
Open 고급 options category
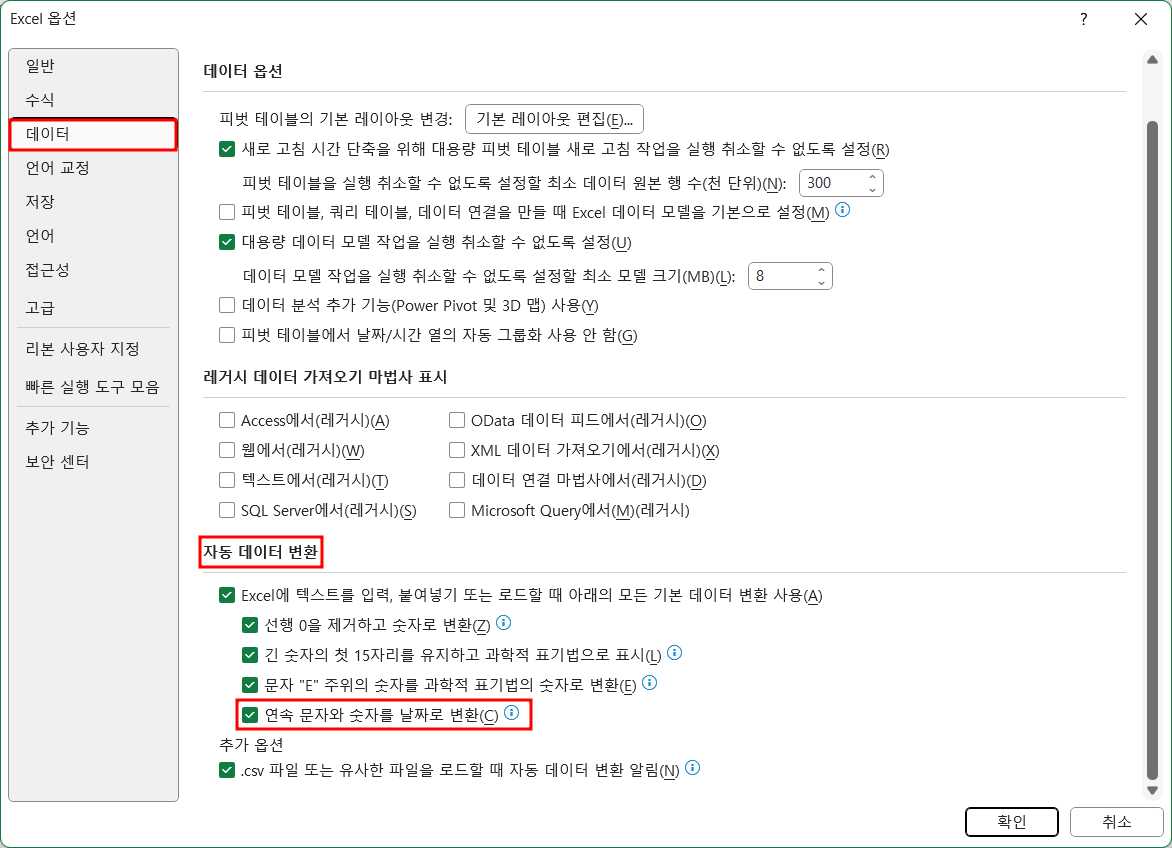[x=93, y=307]
